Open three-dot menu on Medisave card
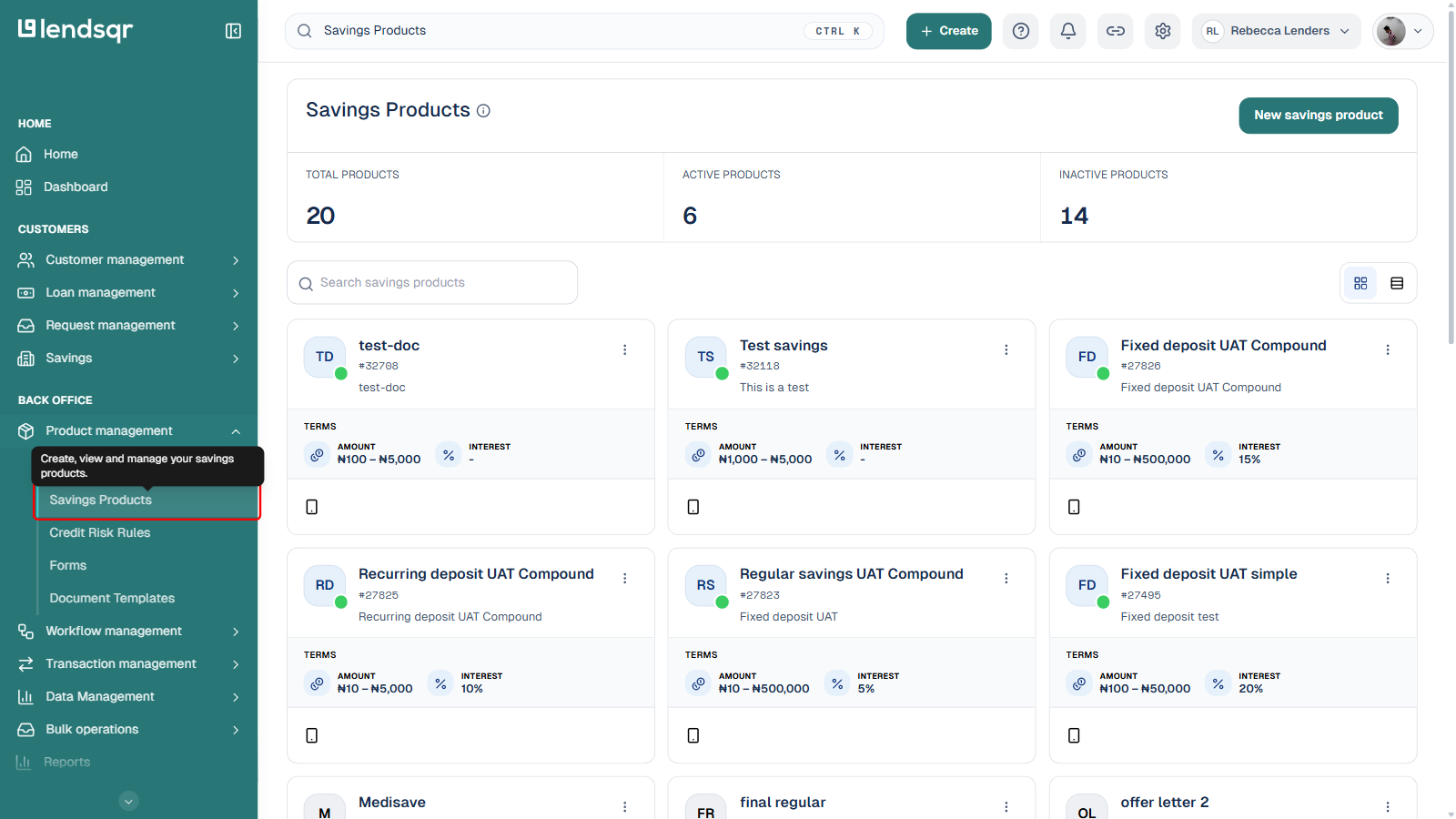The height and width of the screenshot is (819, 1456). [625, 806]
